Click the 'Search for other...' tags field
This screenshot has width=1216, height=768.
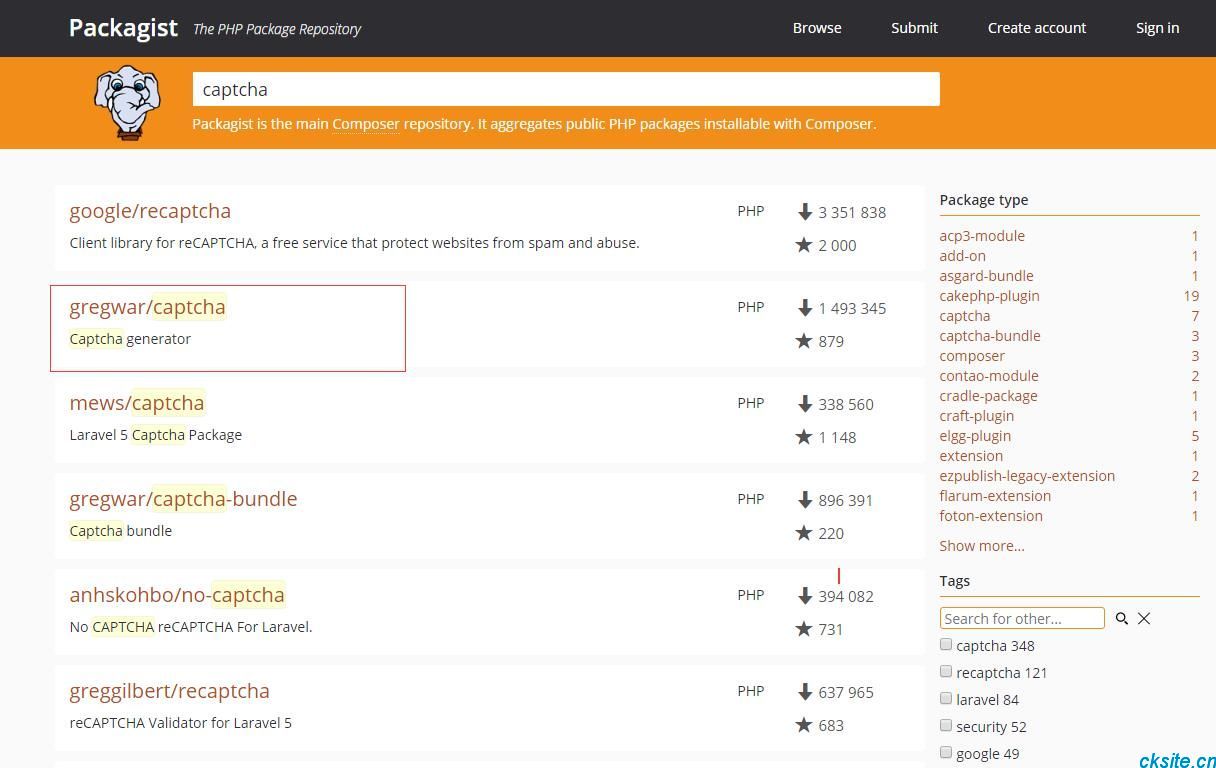coord(1022,618)
